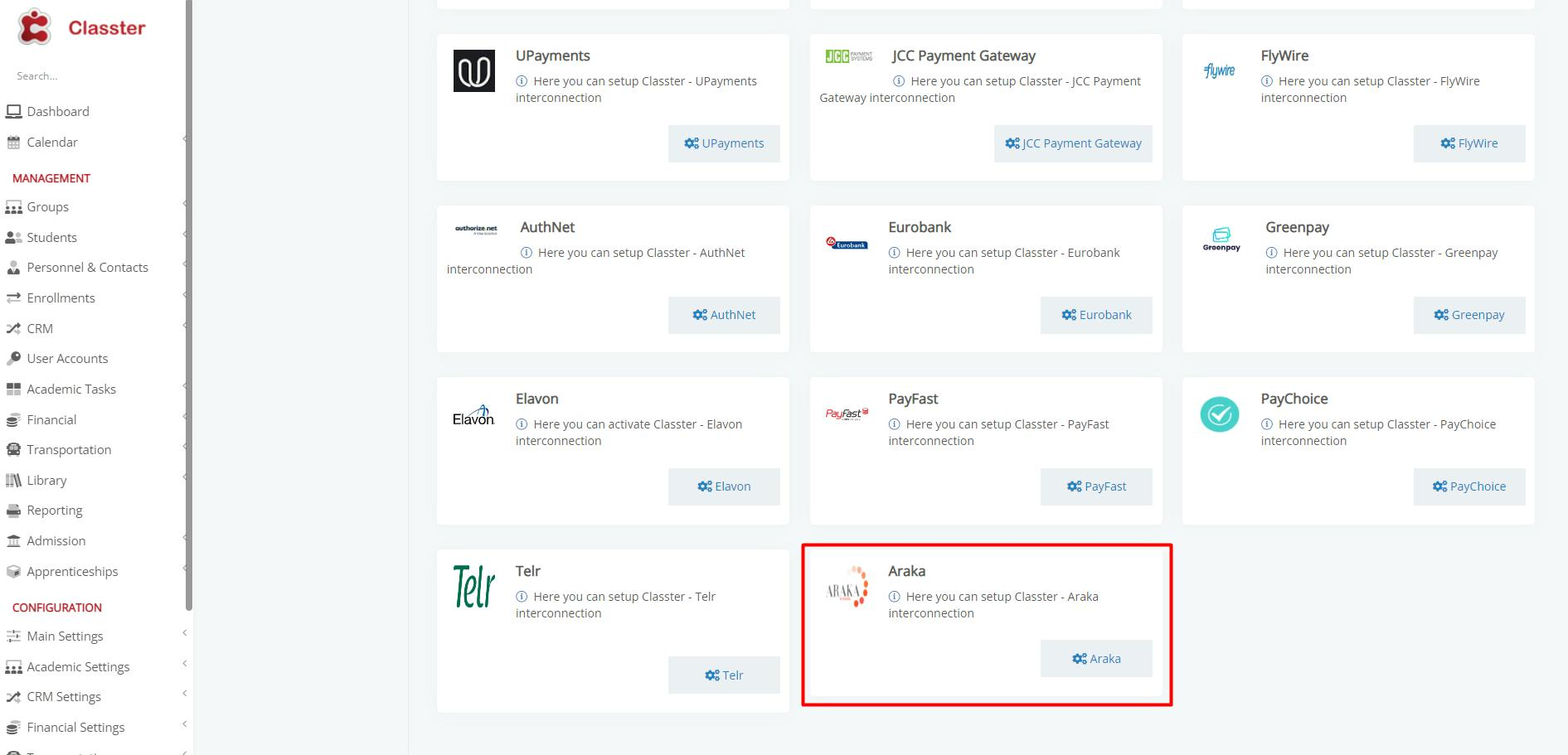Expand the Groups submenu arrow
1568x755 pixels.
pos(184,204)
